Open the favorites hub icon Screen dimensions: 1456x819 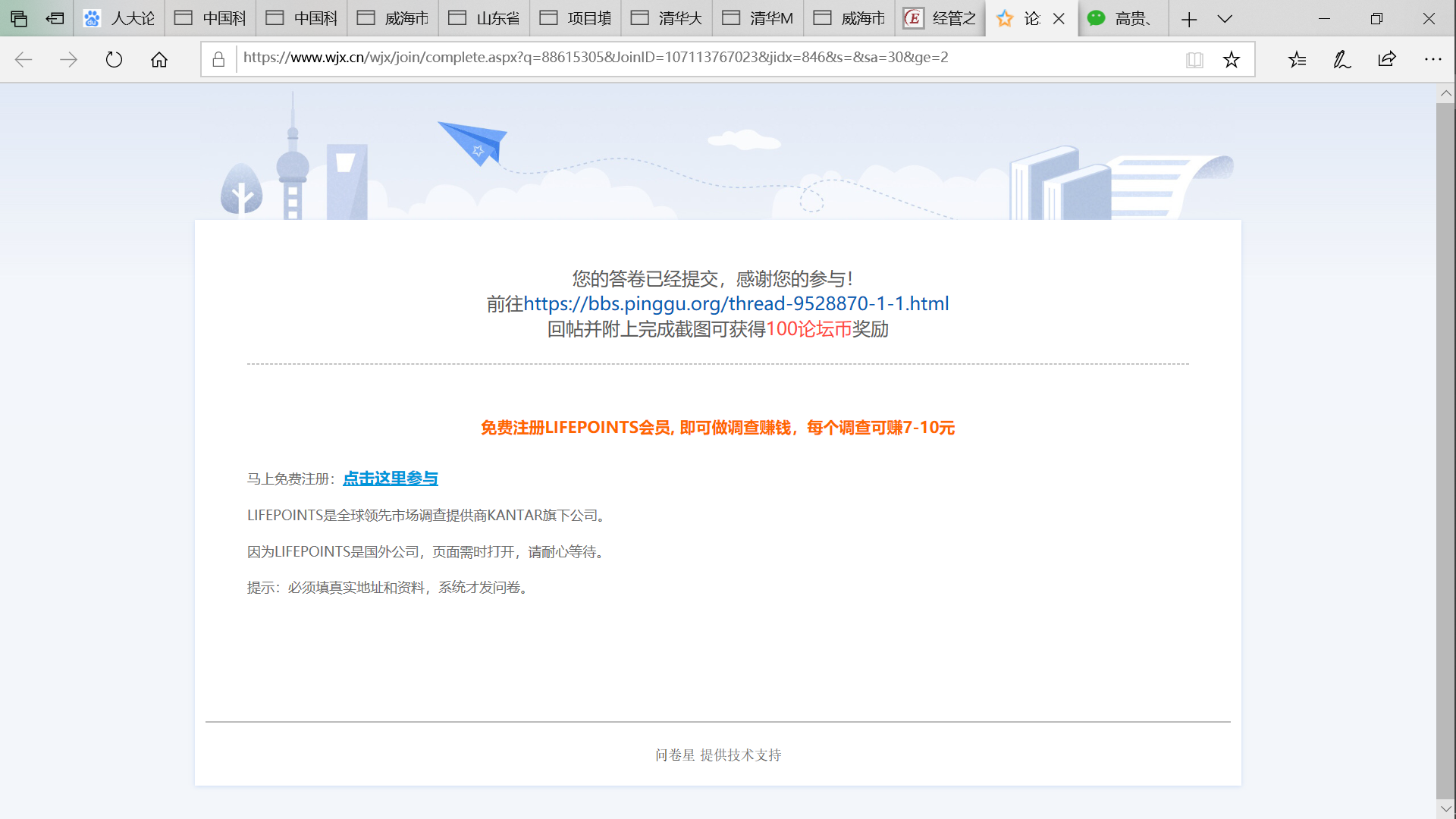pos(1297,59)
